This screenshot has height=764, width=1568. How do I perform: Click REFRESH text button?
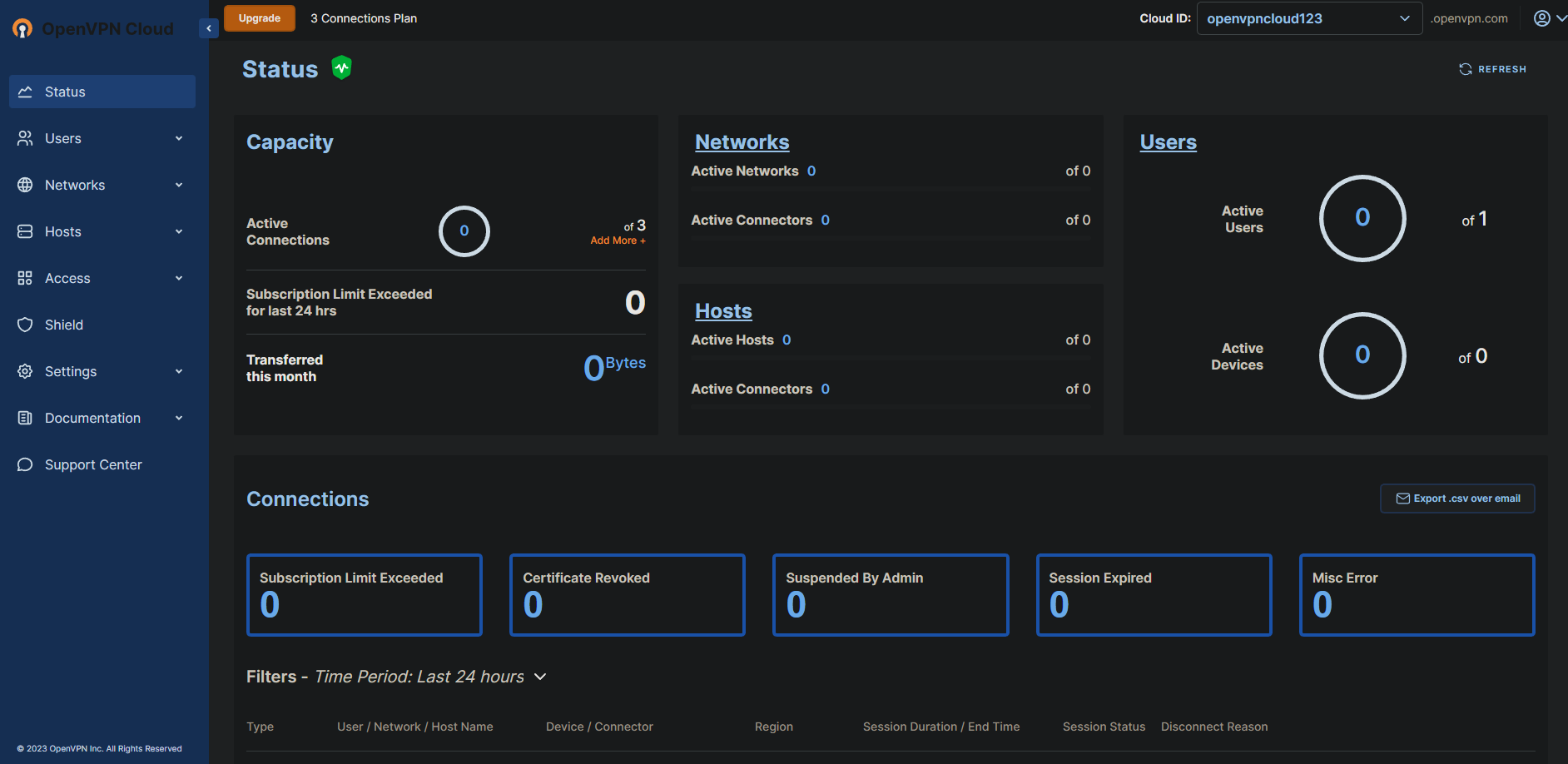1502,69
